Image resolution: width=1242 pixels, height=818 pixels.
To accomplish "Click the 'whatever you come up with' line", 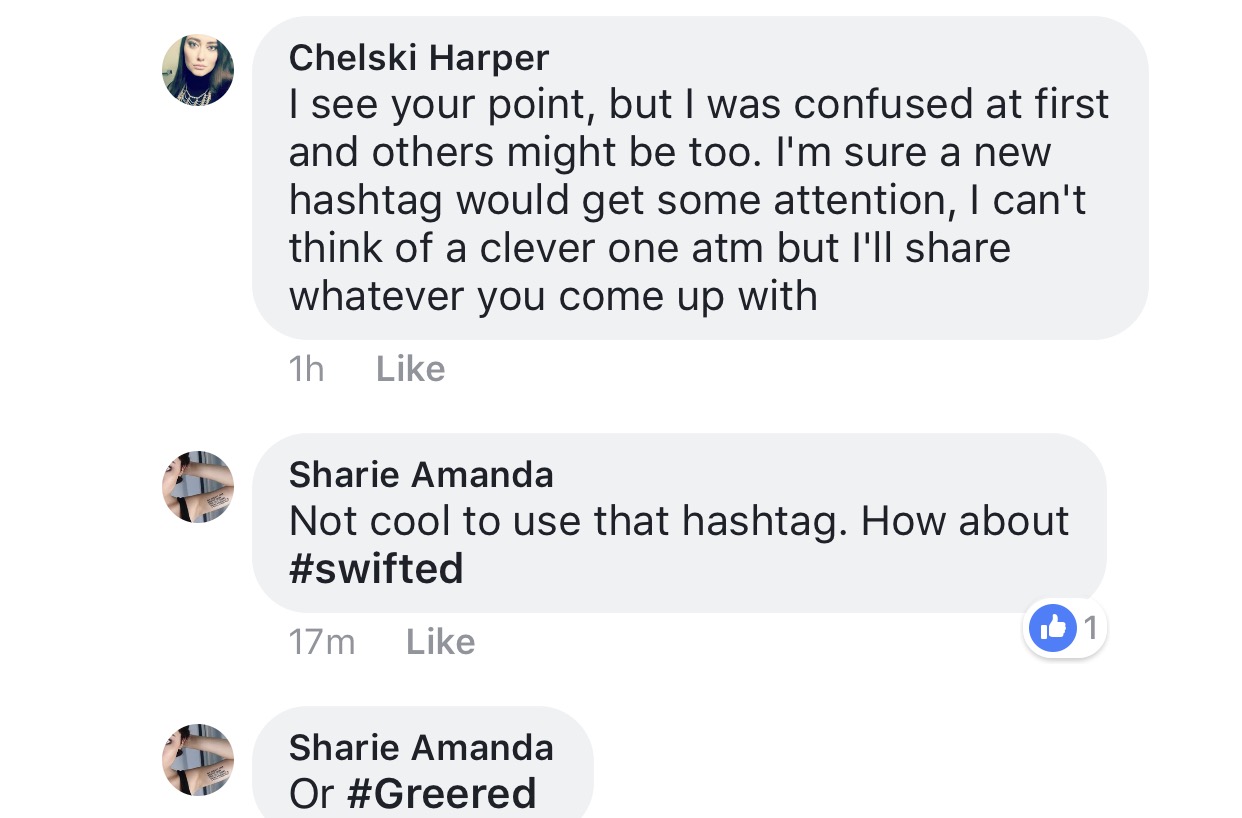I will 553,296.
